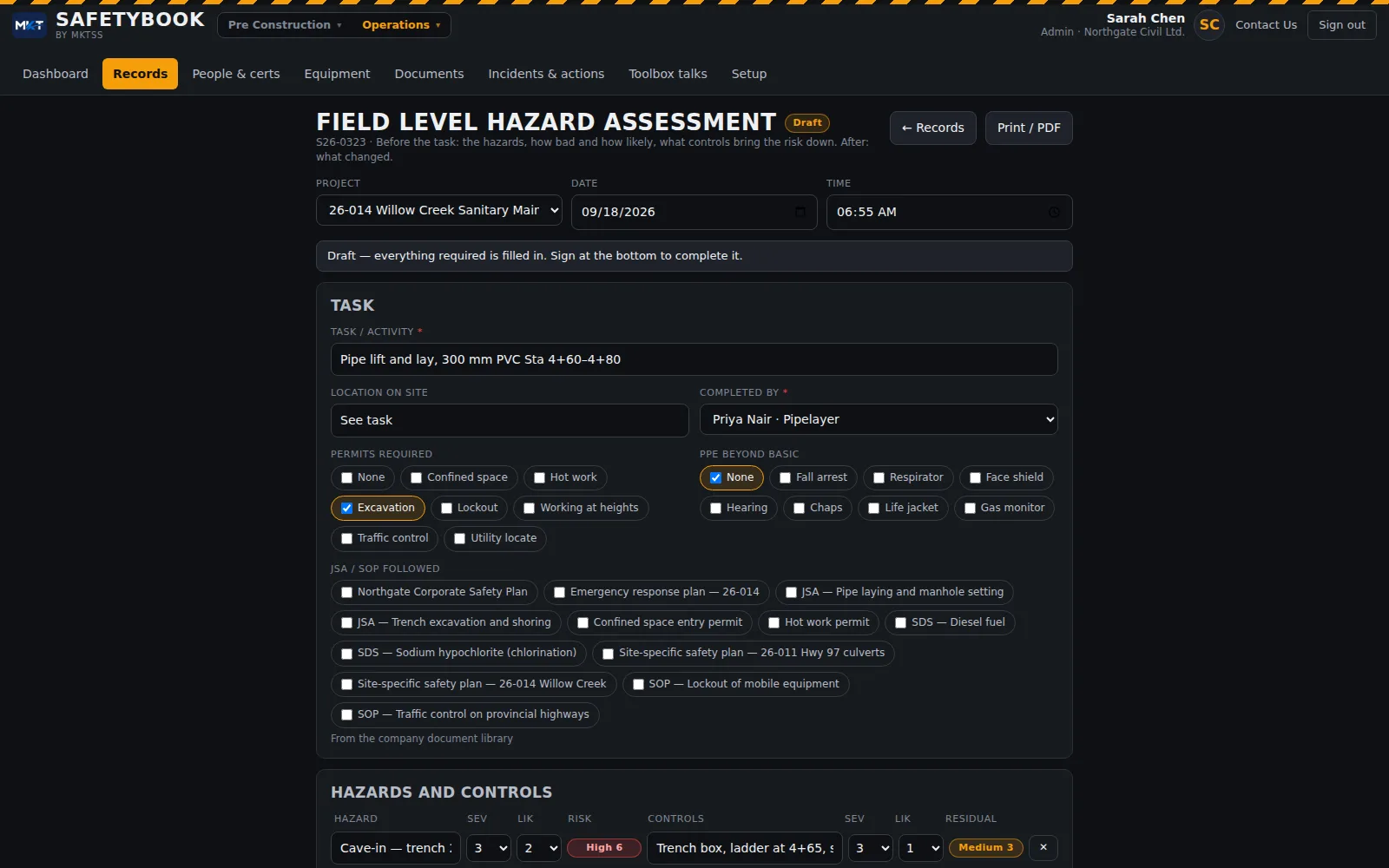
Task: Click the MKT Safetybook logo icon
Action: 30,25
